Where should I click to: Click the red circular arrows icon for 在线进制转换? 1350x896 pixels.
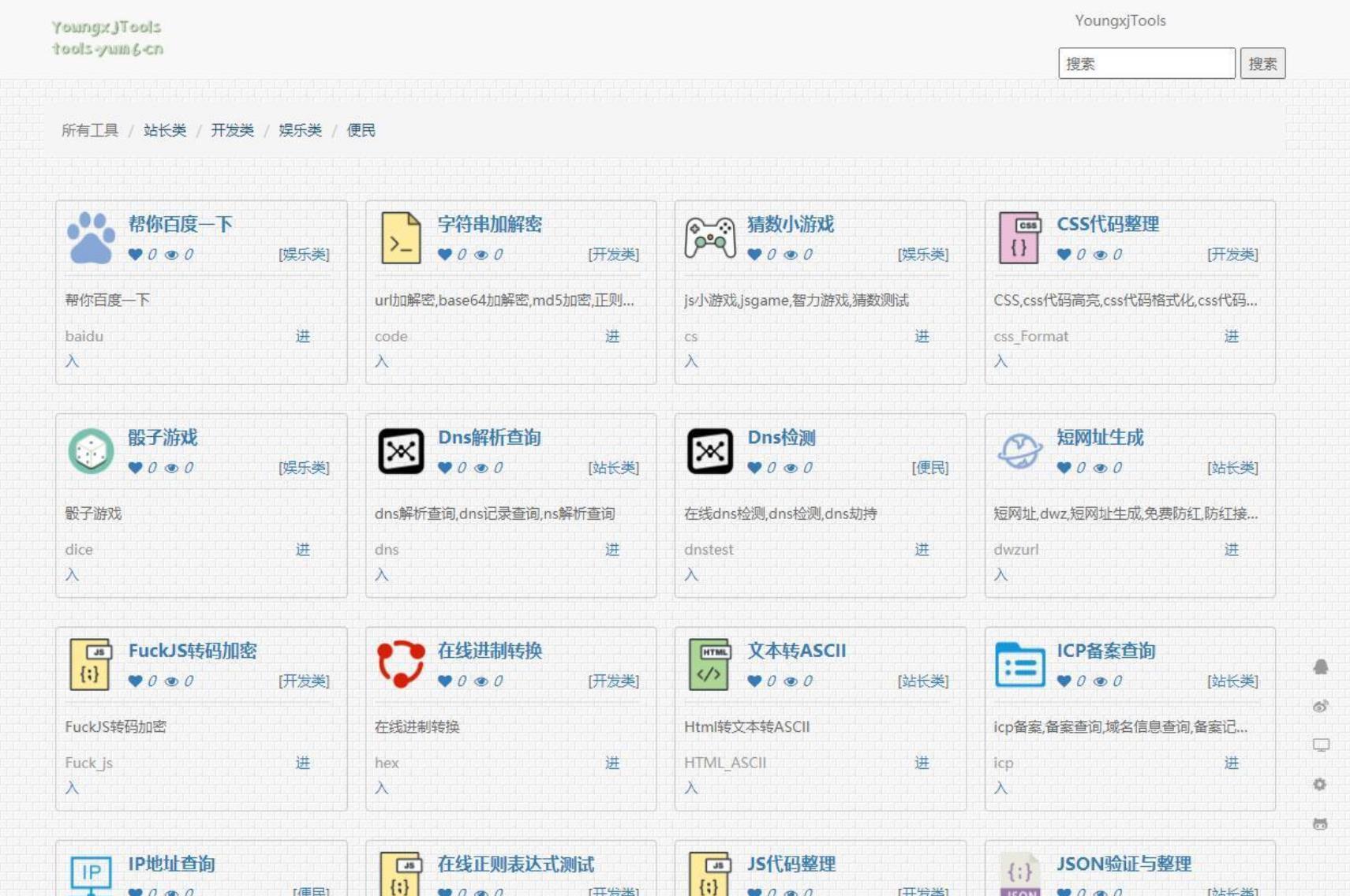tap(401, 664)
